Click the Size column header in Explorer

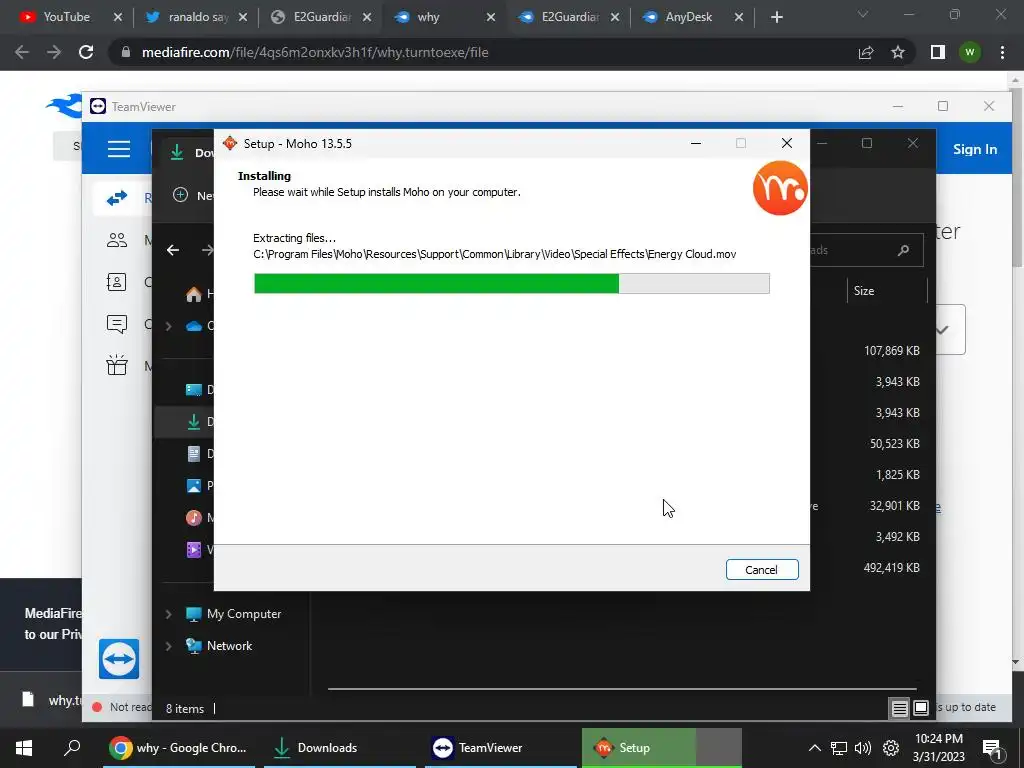887,291
